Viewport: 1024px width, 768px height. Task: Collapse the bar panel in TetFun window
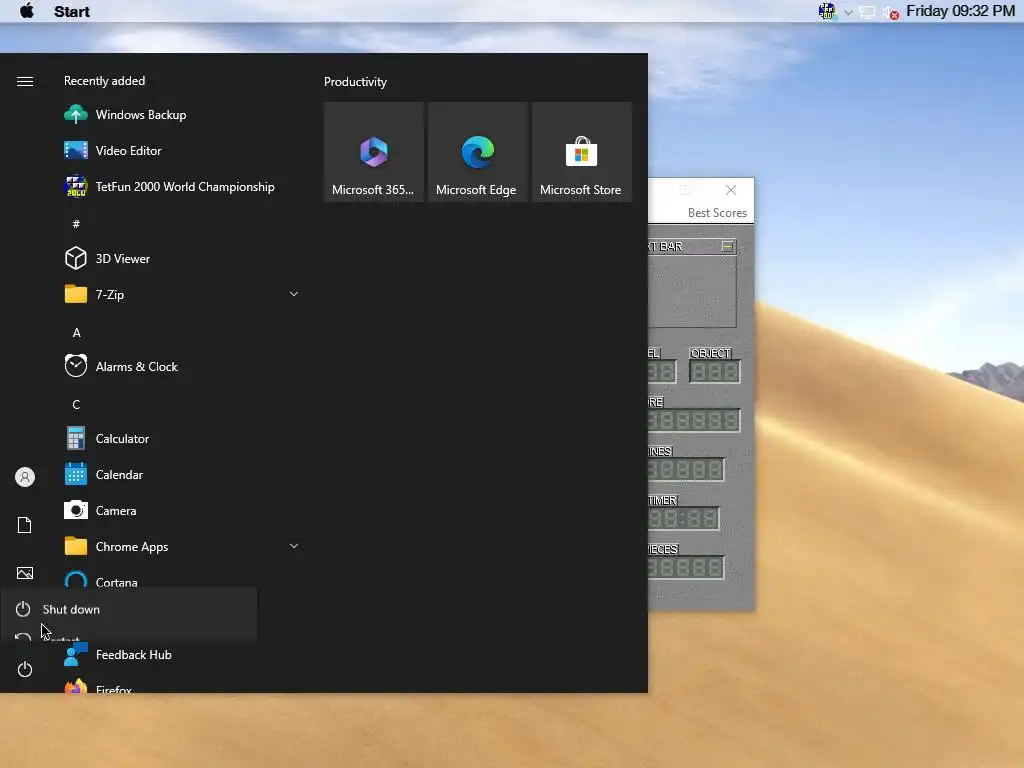[727, 246]
